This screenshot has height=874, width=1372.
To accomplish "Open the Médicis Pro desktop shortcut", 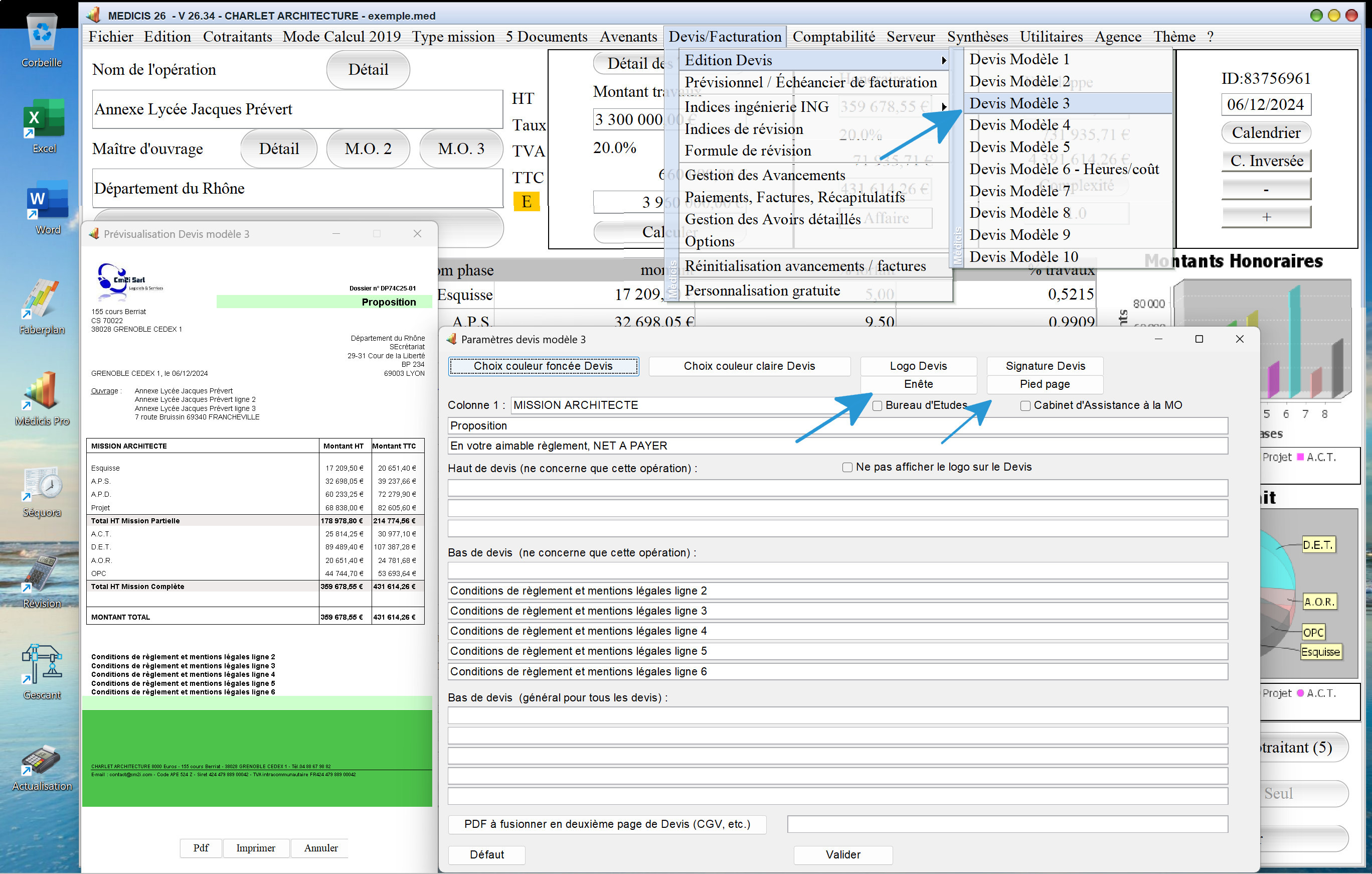I will tap(42, 398).
